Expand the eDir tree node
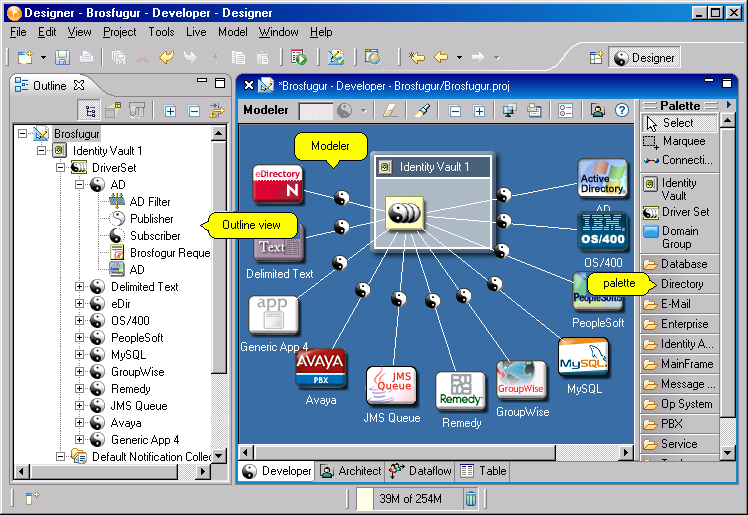 [x=80, y=304]
